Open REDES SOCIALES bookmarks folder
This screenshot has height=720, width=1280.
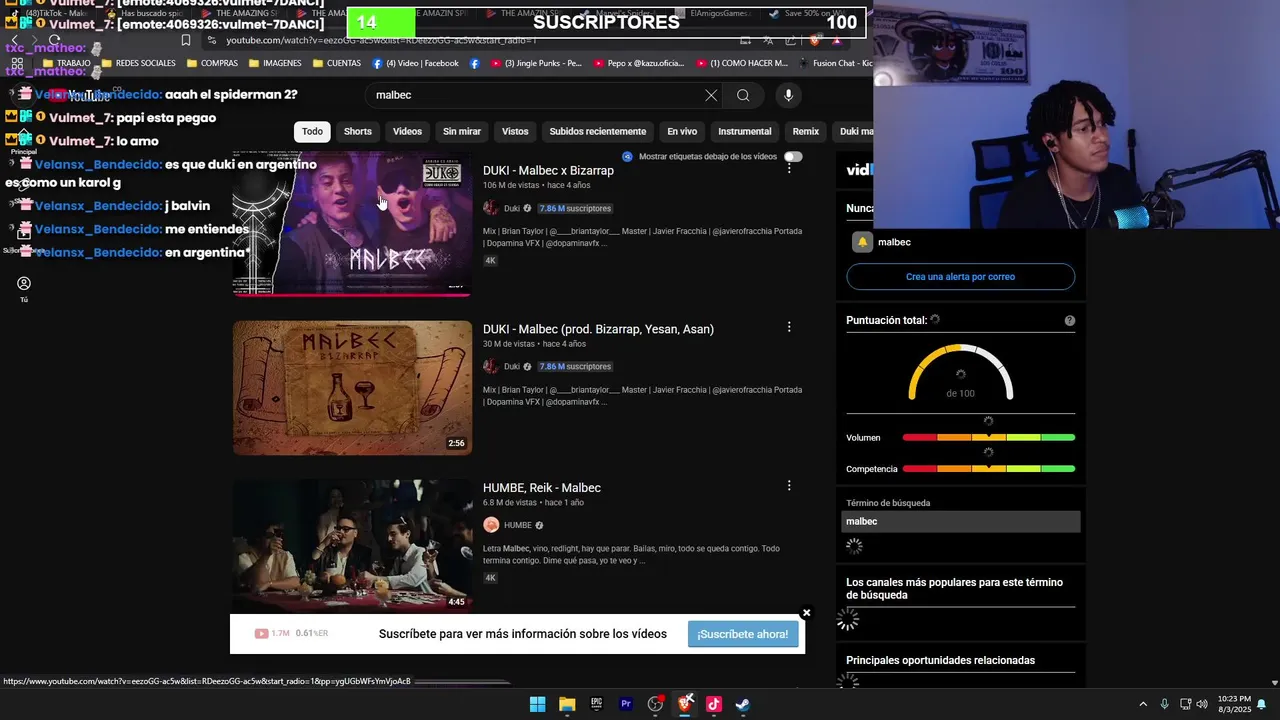[x=138, y=63]
